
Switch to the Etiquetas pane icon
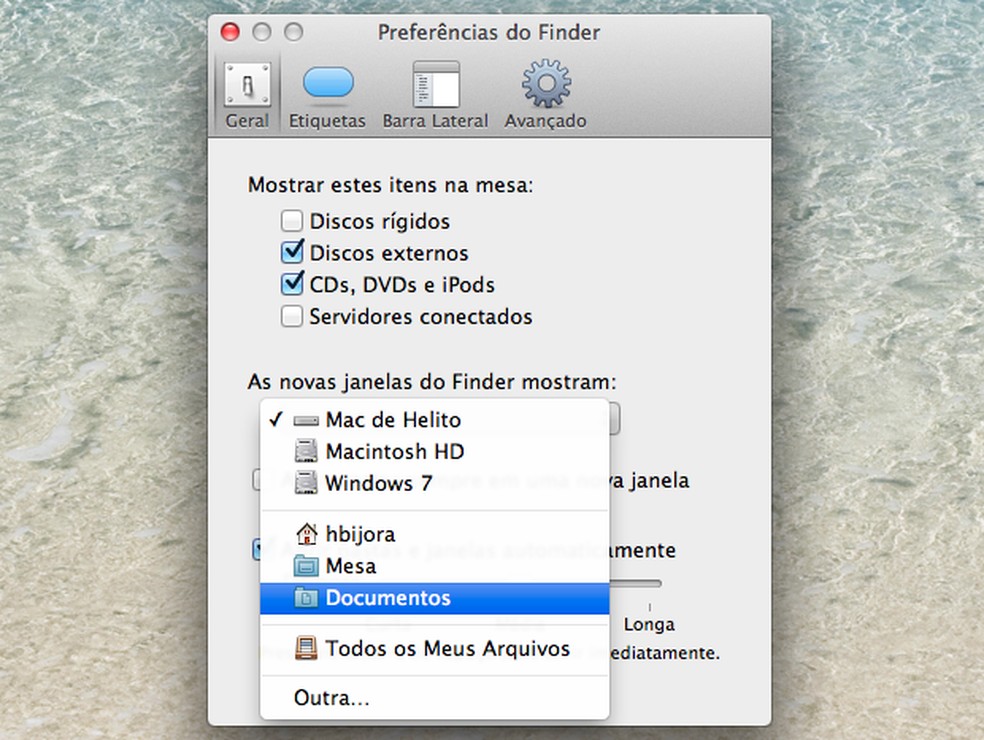click(x=327, y=90)
